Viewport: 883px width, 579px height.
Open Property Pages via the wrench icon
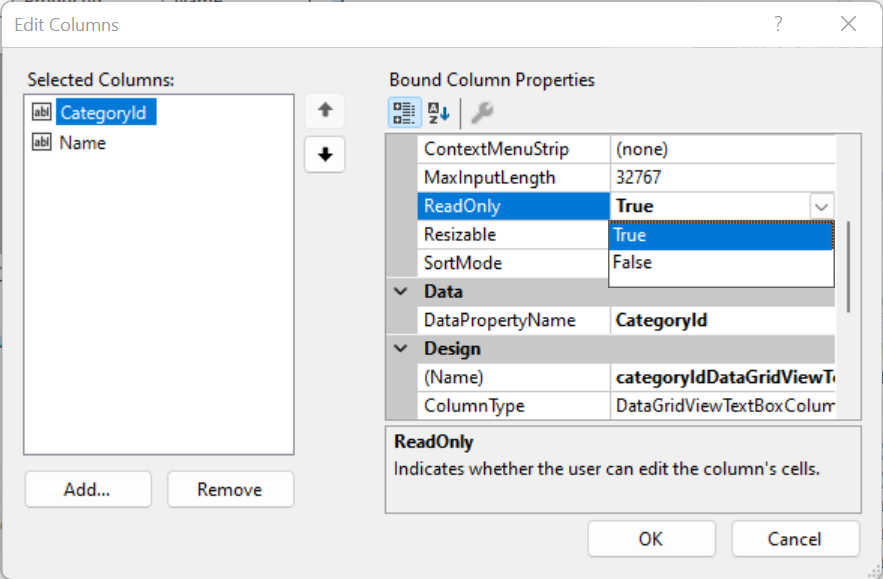pos(481,112)
